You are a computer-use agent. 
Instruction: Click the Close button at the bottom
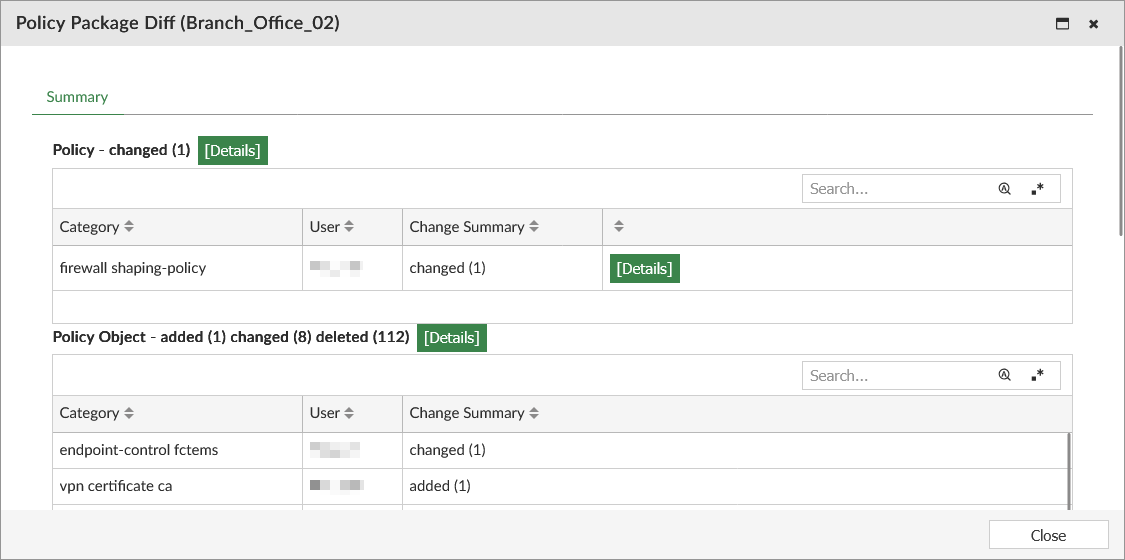coord(1048,535)
